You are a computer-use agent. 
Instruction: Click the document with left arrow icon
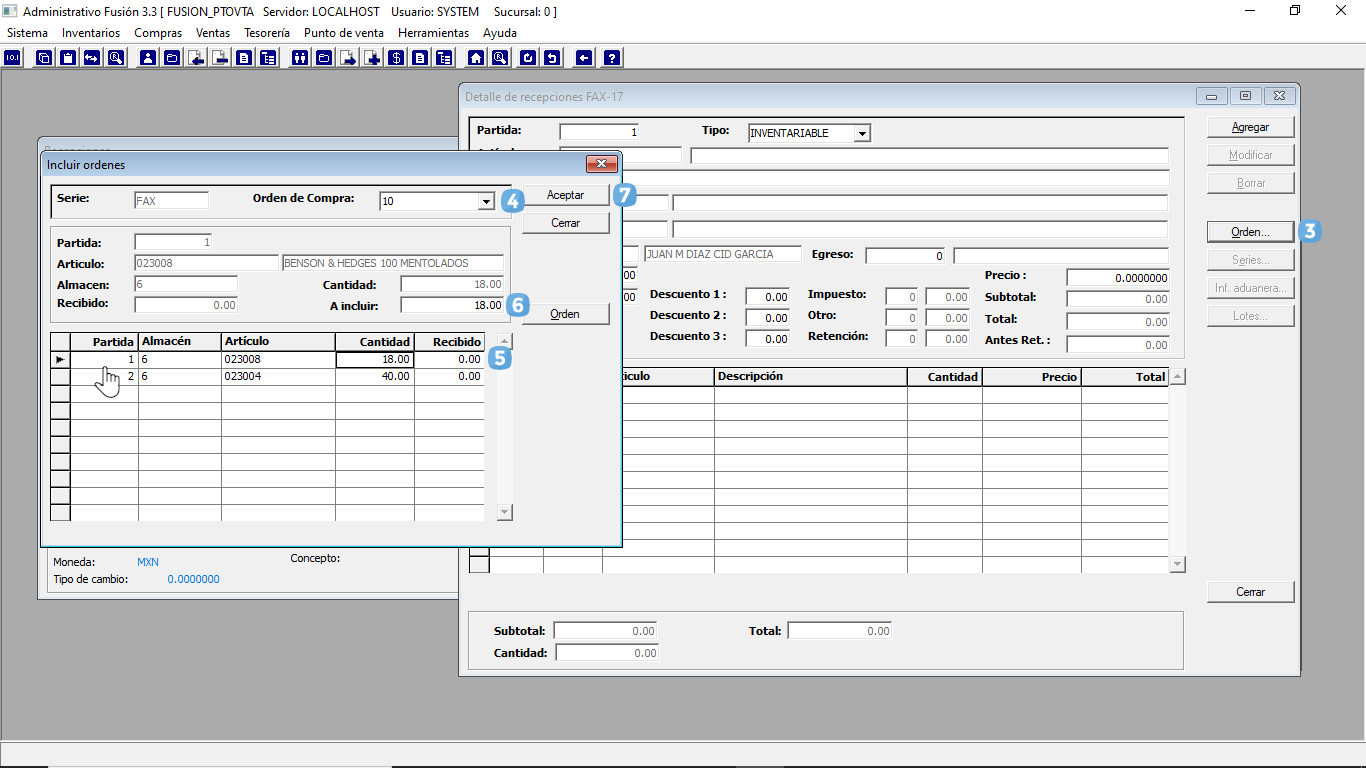pos(196,57)
